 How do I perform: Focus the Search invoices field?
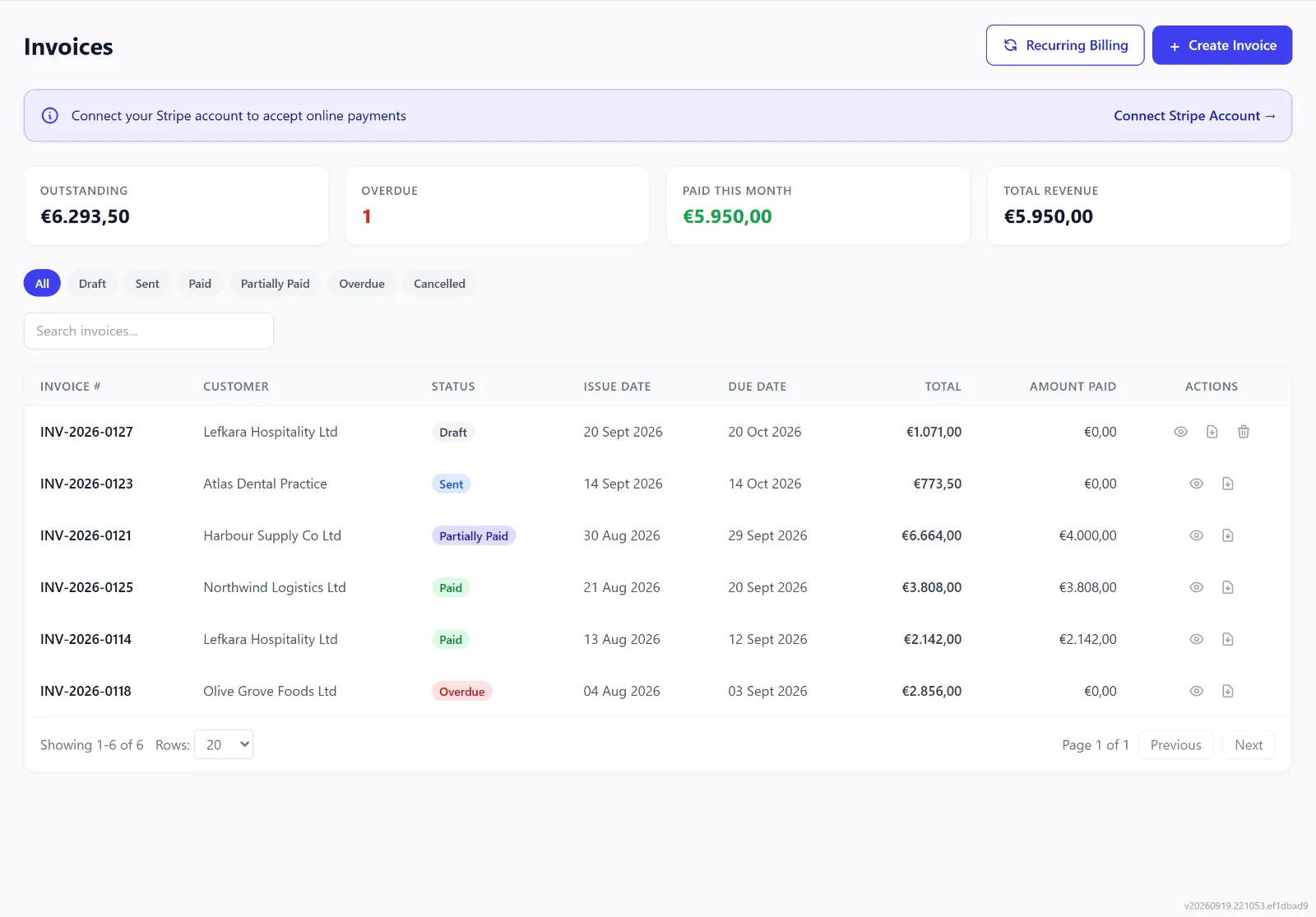(x=149, y=331)
